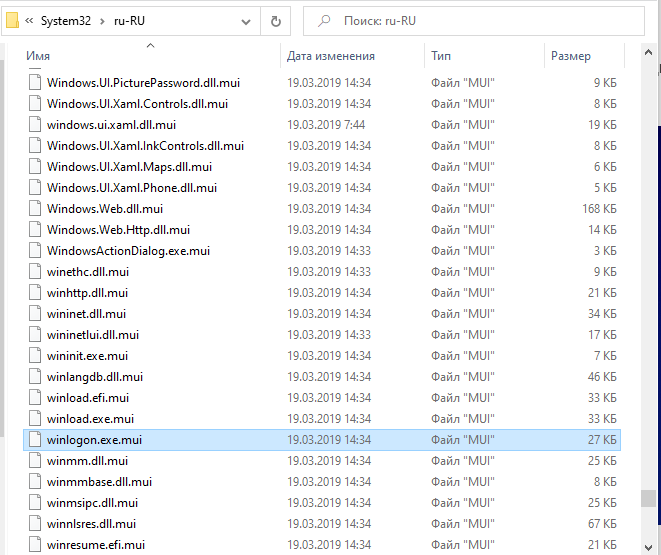Viewport: 661px width, 555px height.
Task: Select Windows.UI.Xaml.Maps.dll.mui
Action: tap(129, 167)
